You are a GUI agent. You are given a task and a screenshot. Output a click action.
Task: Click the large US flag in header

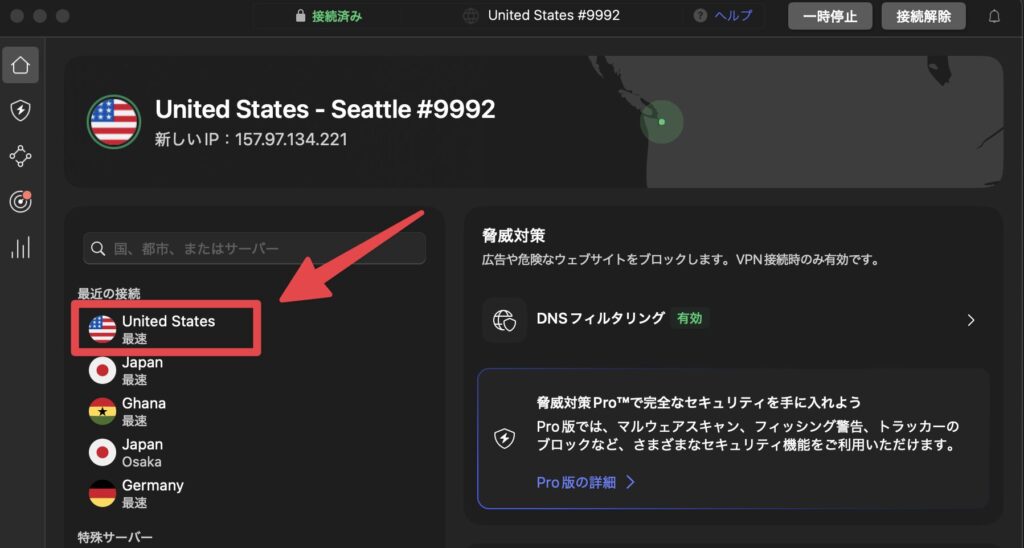tap(114, 121)
